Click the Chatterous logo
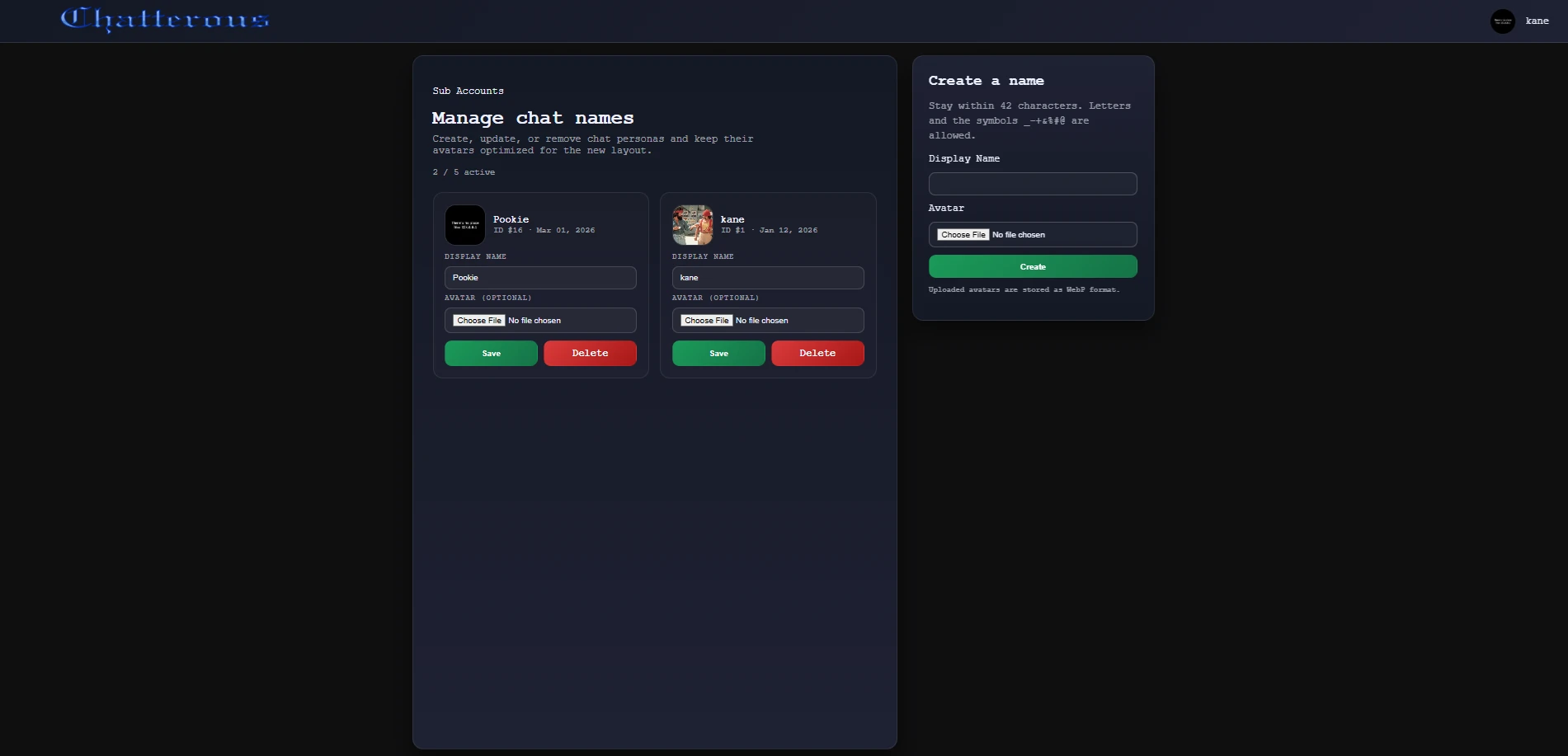Screen dimensions: 1568x756 (162, 19)
